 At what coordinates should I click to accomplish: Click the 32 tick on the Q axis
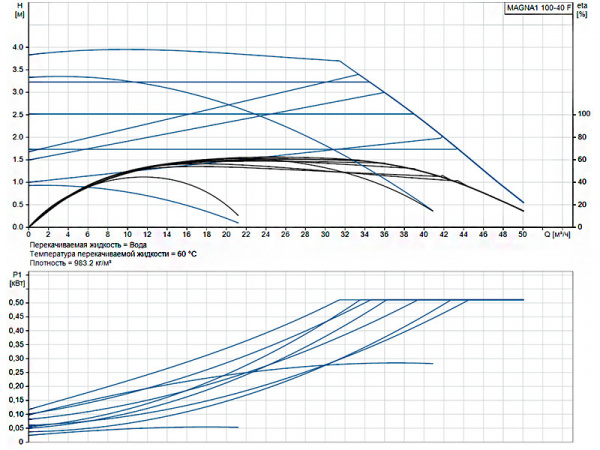point(345,235)
